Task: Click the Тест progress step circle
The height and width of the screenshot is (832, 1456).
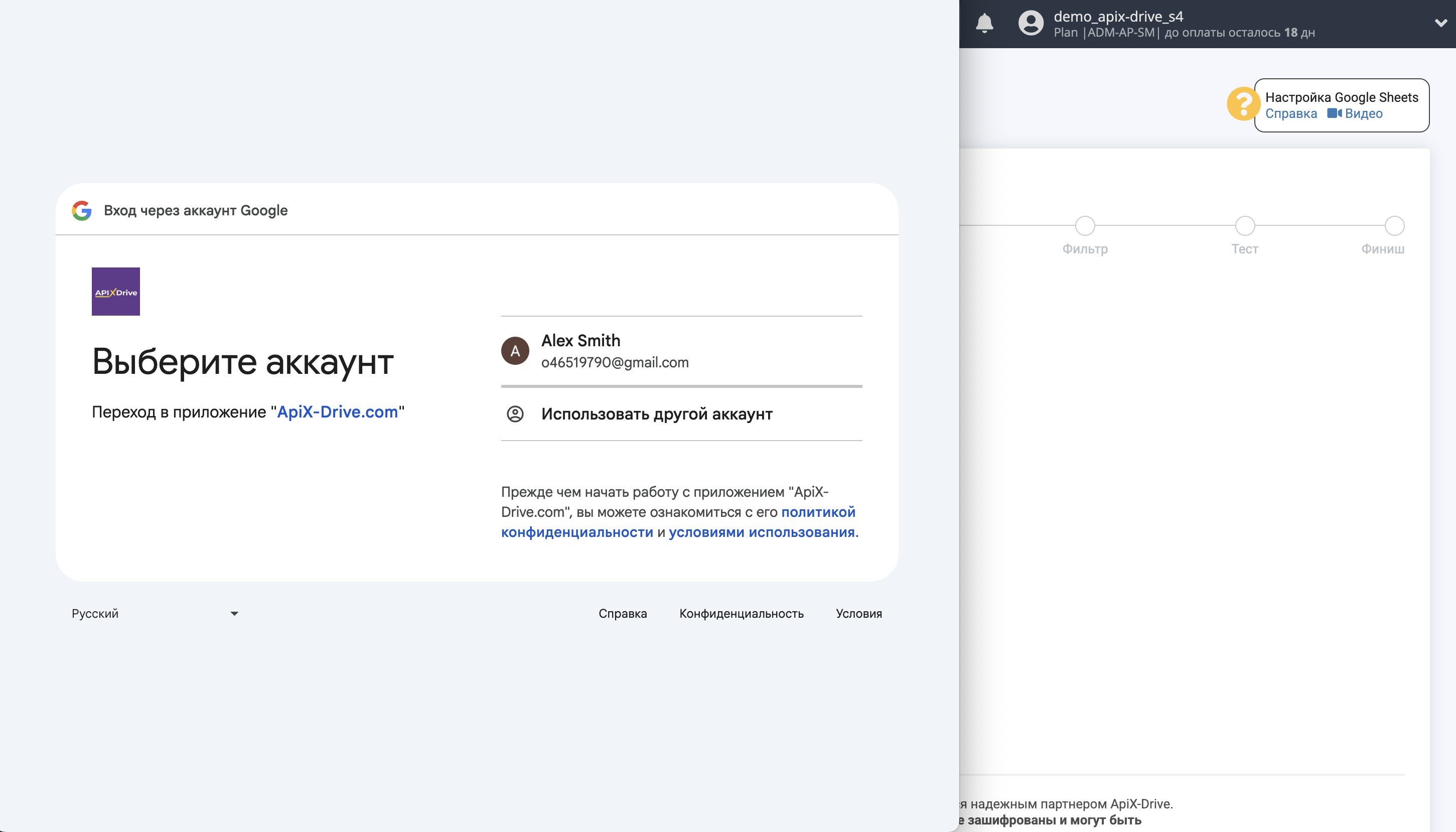Action: [x=1245, y=226]
